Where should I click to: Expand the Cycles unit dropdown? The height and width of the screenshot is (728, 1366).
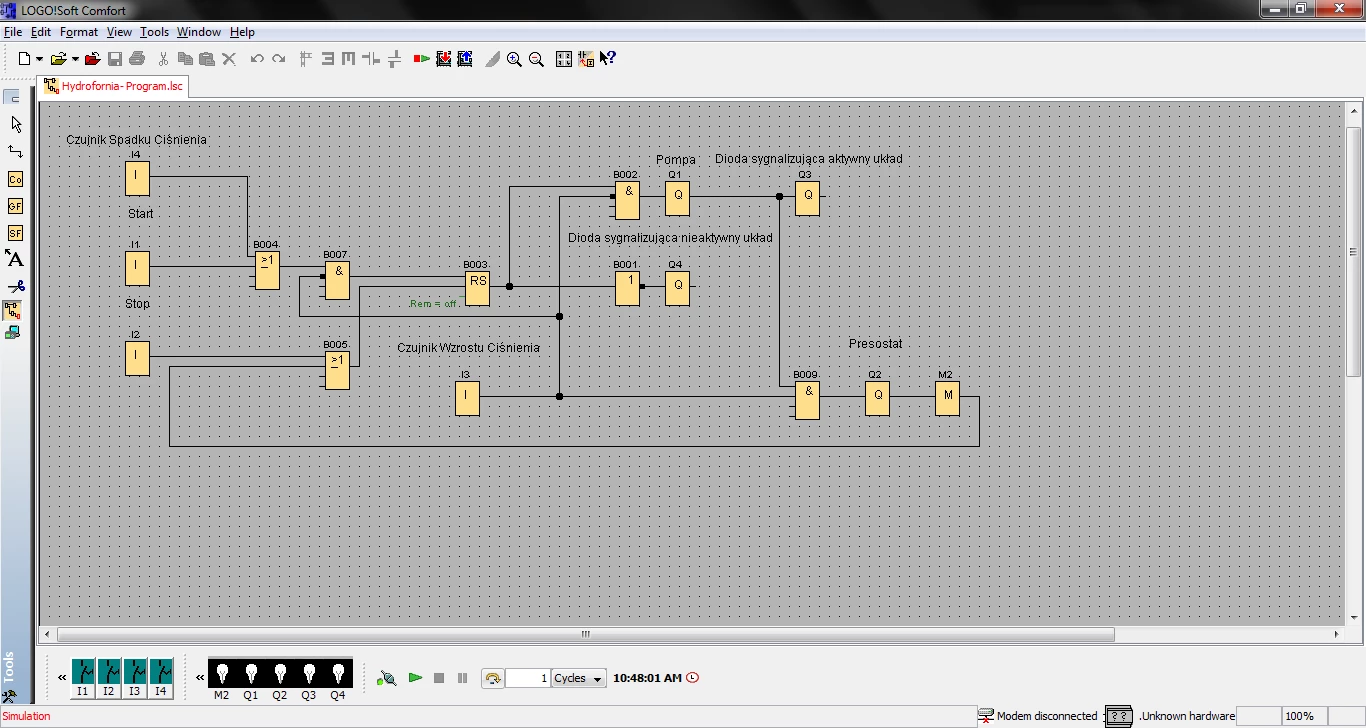597,679
